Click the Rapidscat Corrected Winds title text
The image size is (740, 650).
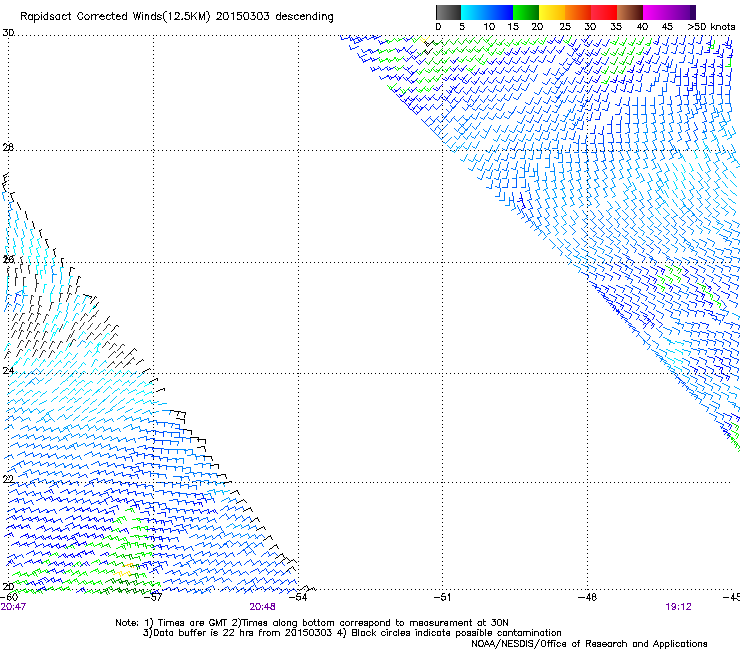click(x=177, y=17)
